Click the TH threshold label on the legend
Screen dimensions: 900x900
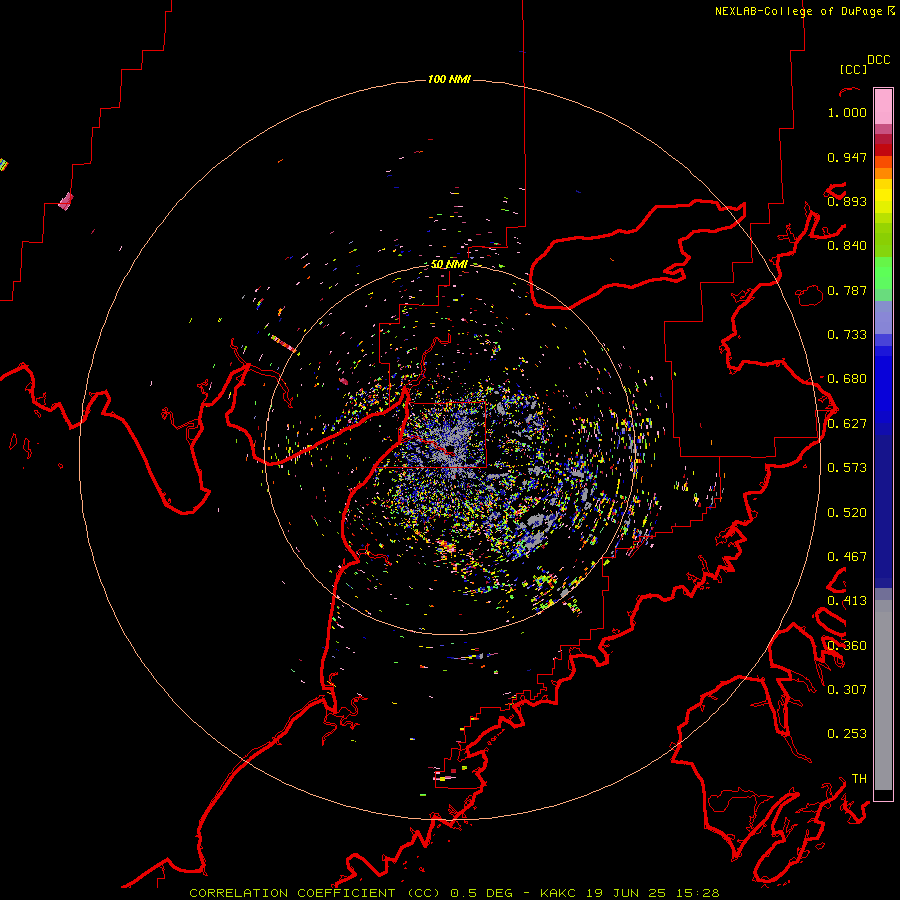[x=859, y=778]
